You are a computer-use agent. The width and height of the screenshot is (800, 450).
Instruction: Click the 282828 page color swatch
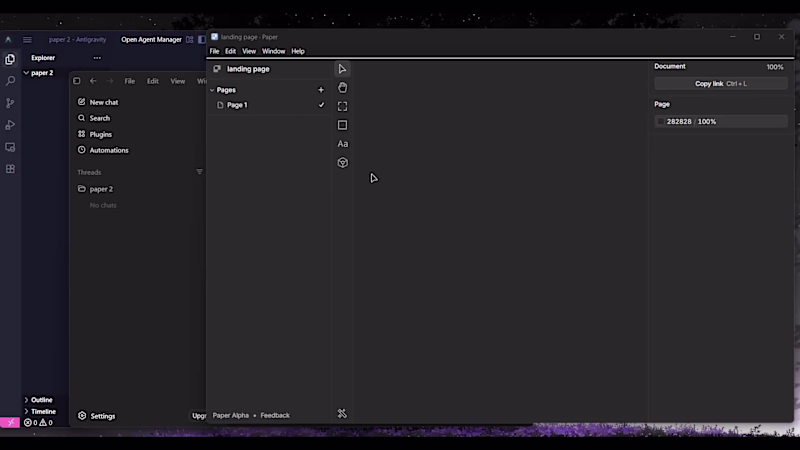click(661, 121)
